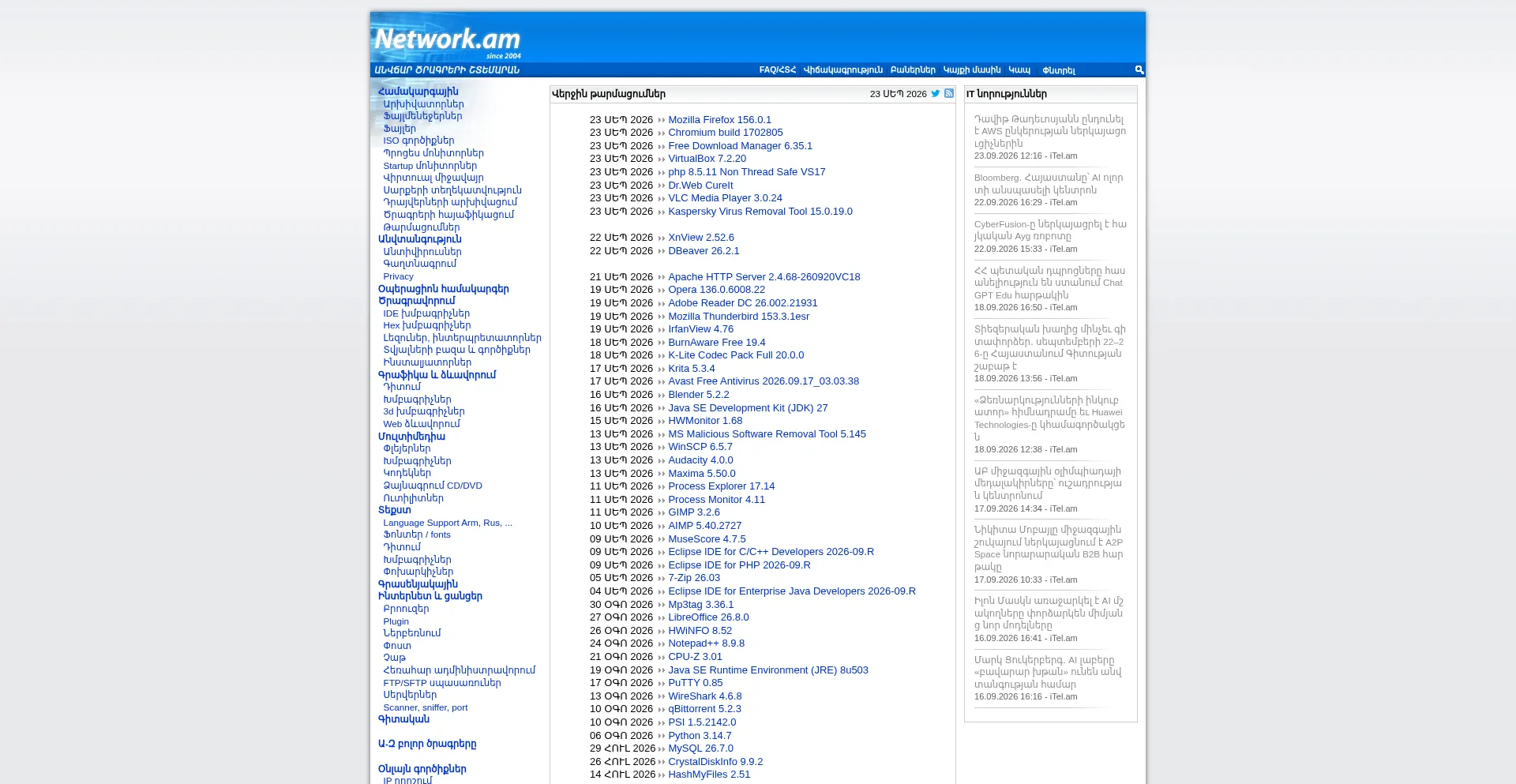Open MuseScore 4.7.5 link

click(707, 539)
